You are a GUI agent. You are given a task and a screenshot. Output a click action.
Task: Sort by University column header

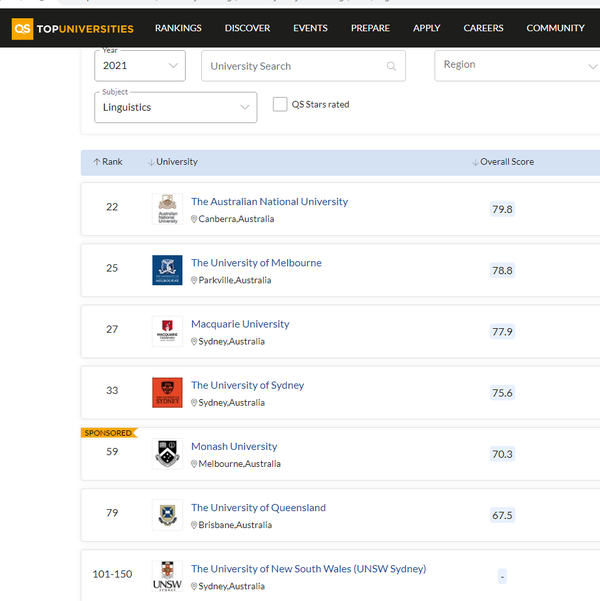173,162
